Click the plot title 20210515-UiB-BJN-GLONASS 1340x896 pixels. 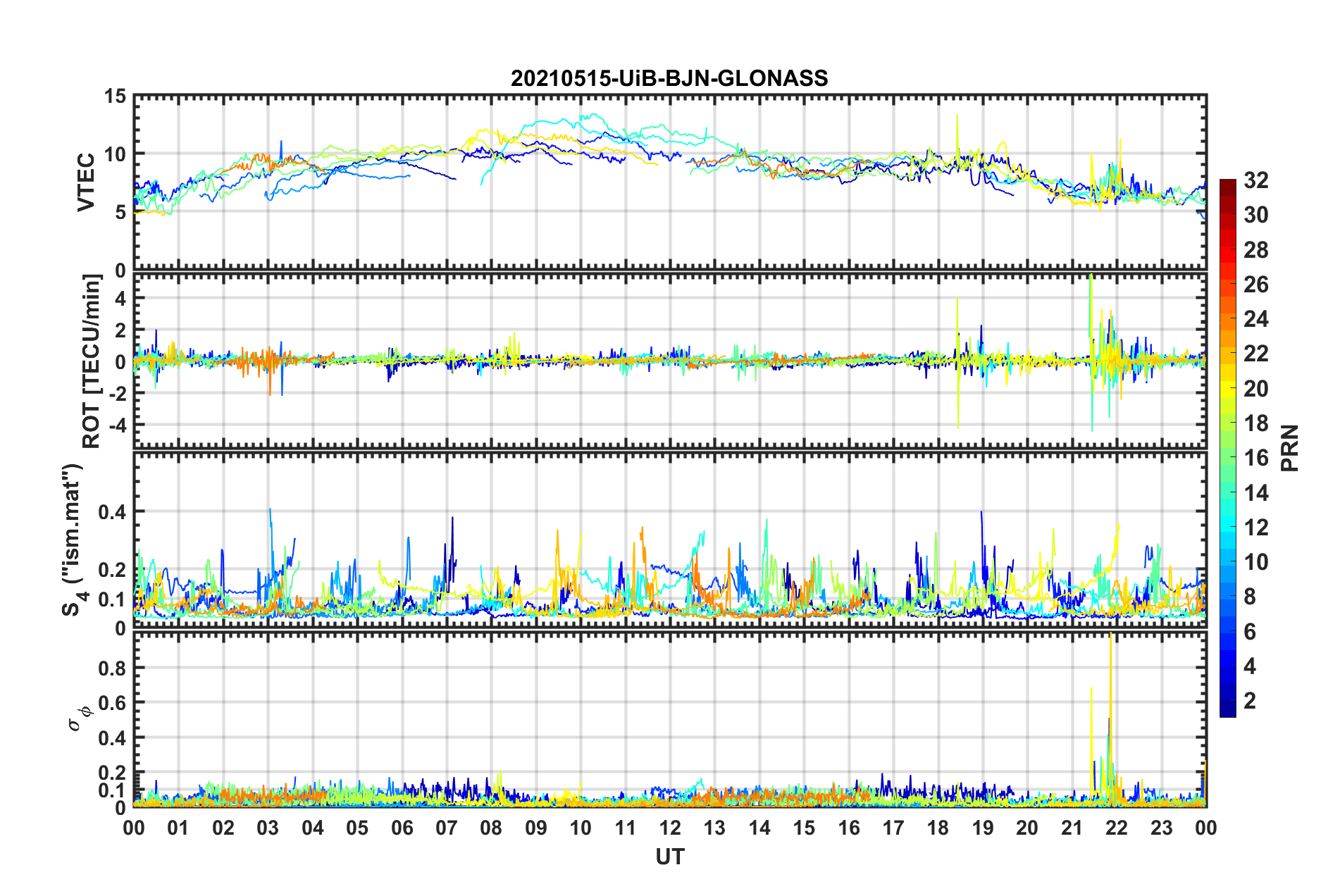669,78
